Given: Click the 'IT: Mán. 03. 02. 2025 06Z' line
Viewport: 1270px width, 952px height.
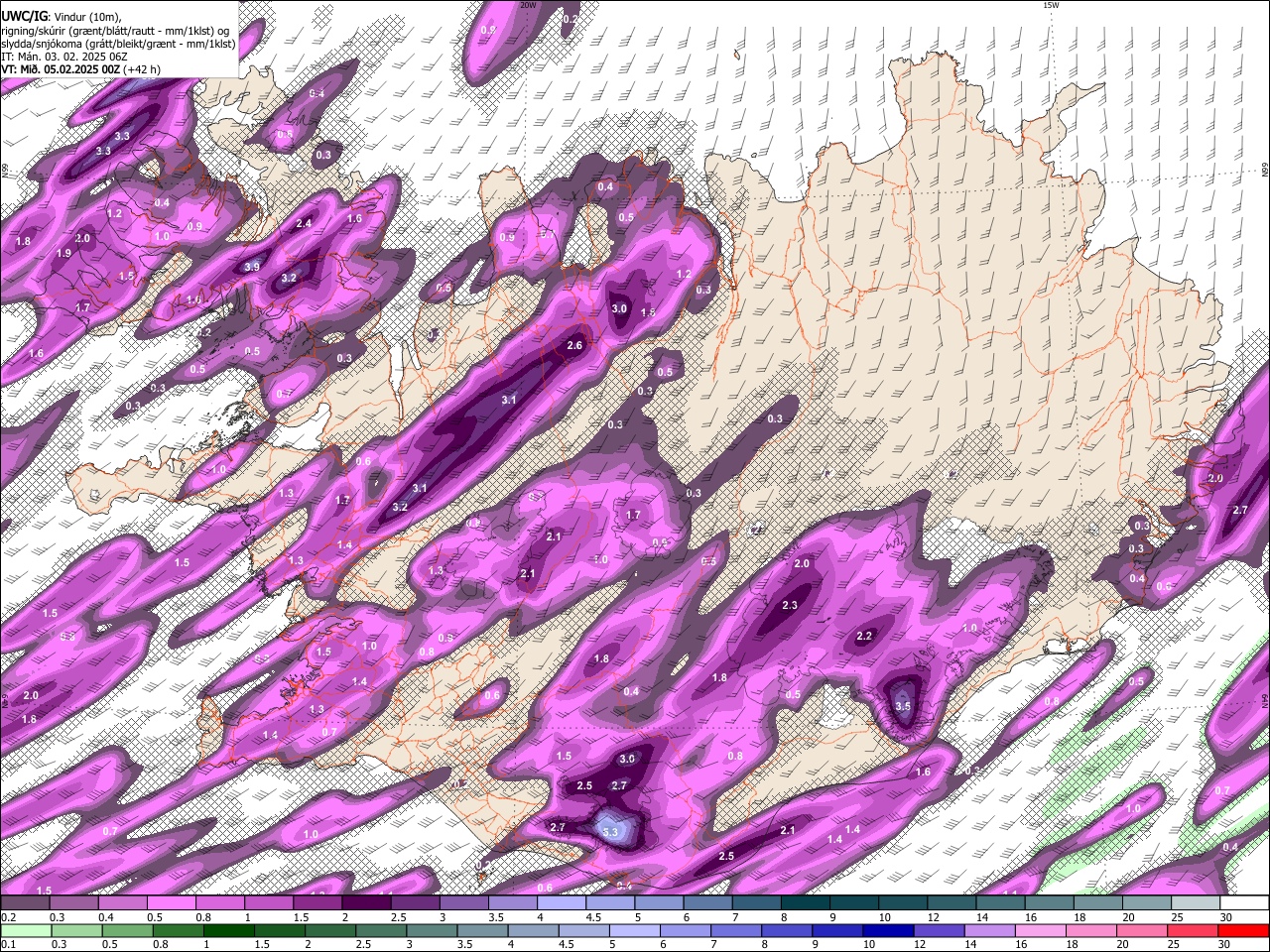Looking at the screenshot, I should (x=64, y=57).
